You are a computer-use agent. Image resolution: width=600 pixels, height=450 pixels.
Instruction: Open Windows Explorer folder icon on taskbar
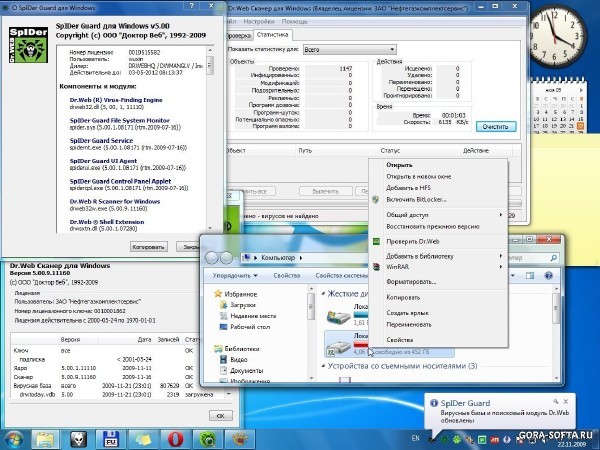coord(45,440)
